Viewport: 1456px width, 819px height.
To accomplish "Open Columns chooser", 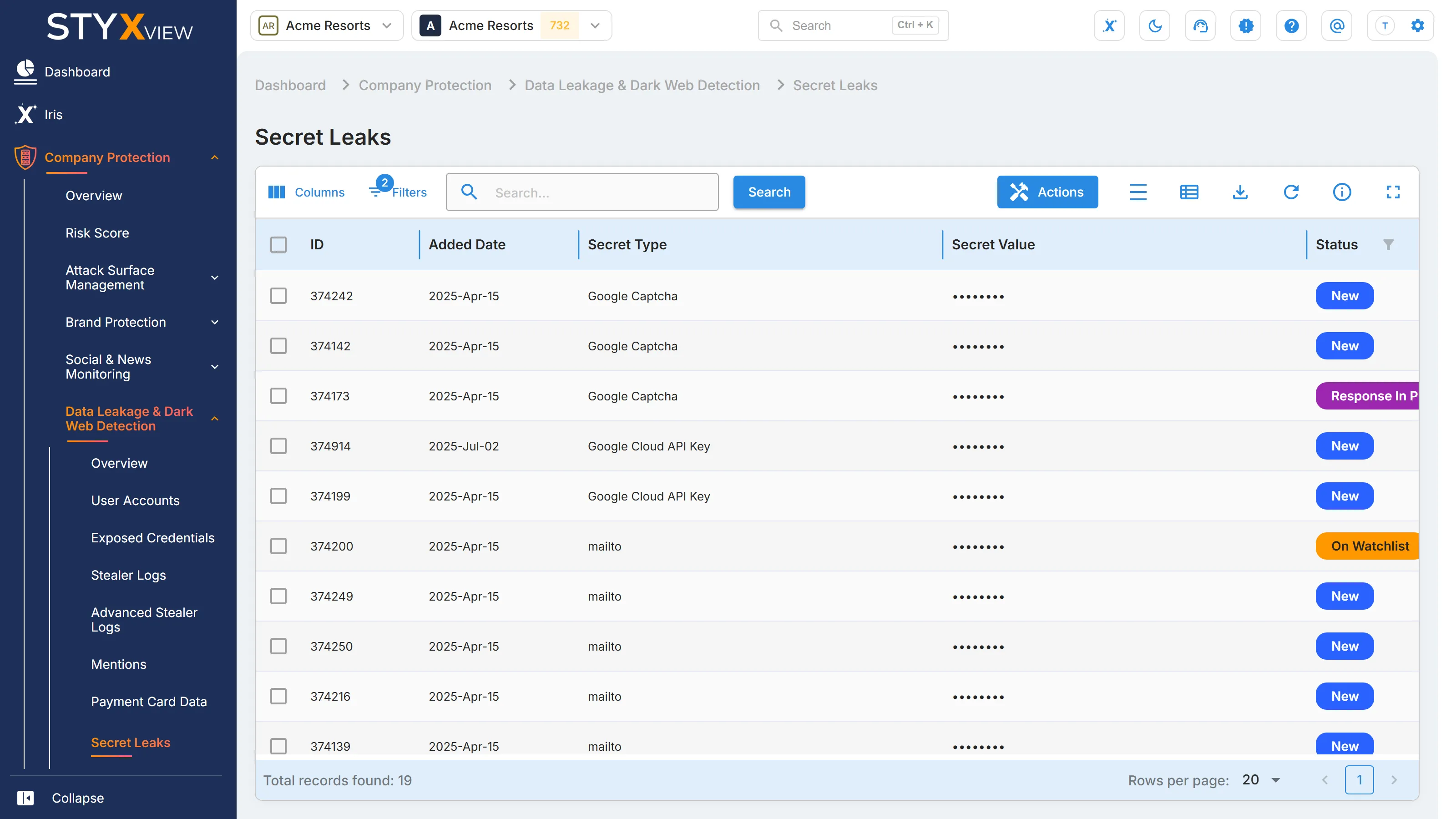I will point(306,192).
